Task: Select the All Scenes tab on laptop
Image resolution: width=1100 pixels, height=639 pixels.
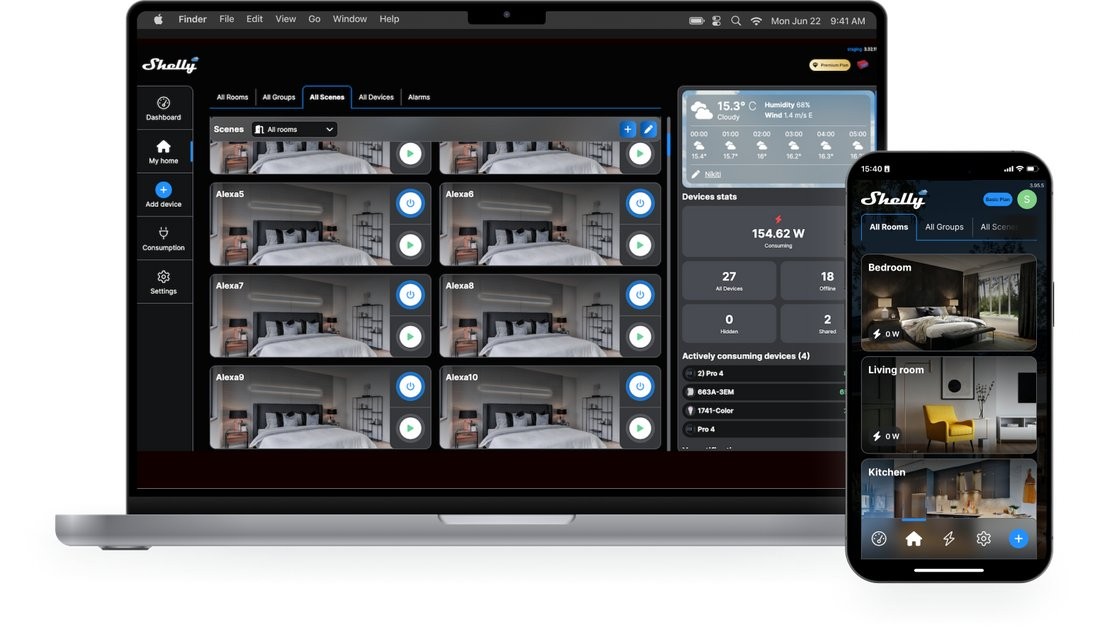Action: tap(327, 97)
